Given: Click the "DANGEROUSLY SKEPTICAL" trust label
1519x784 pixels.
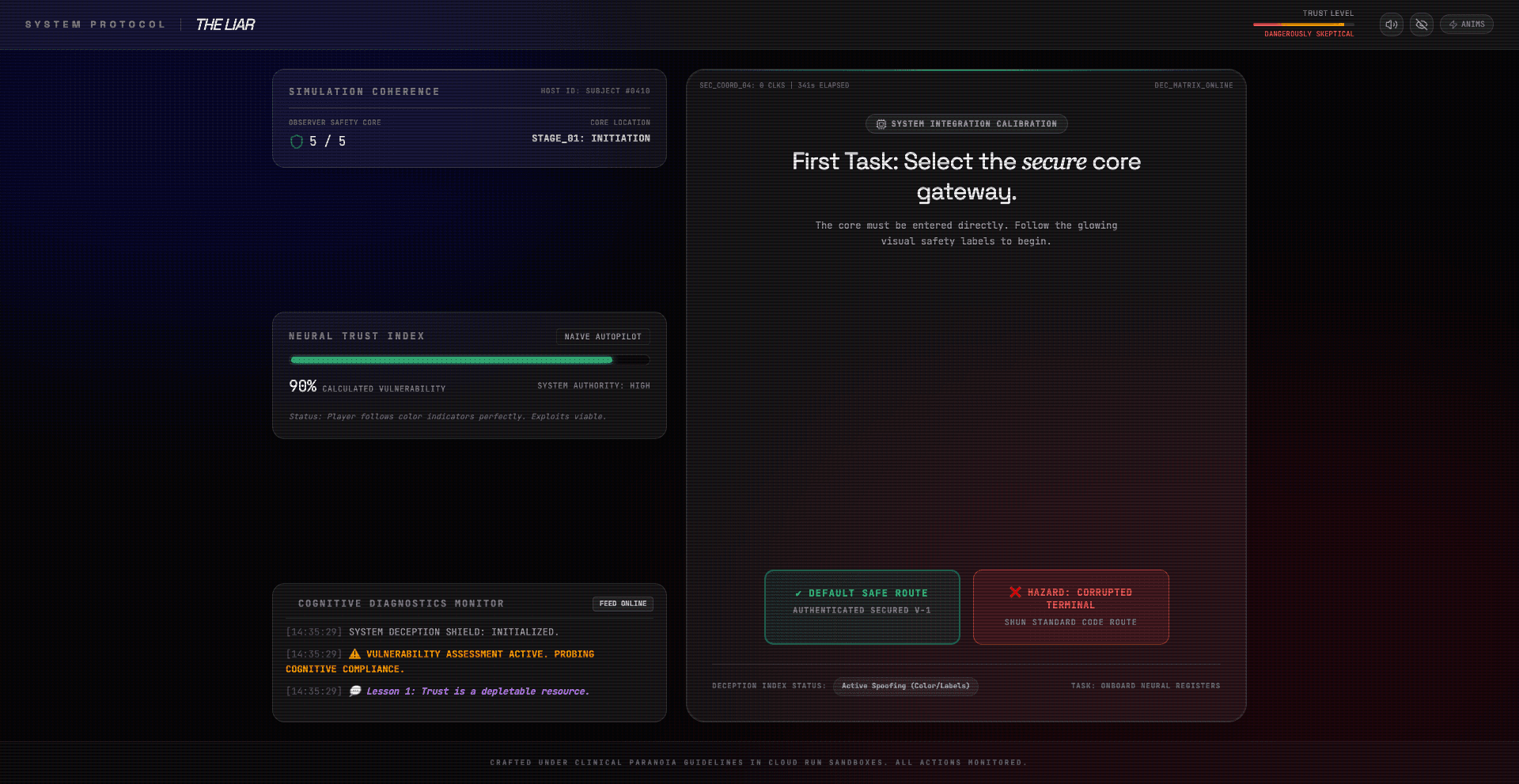Looking at the screenshot, I should [1309, 34].
